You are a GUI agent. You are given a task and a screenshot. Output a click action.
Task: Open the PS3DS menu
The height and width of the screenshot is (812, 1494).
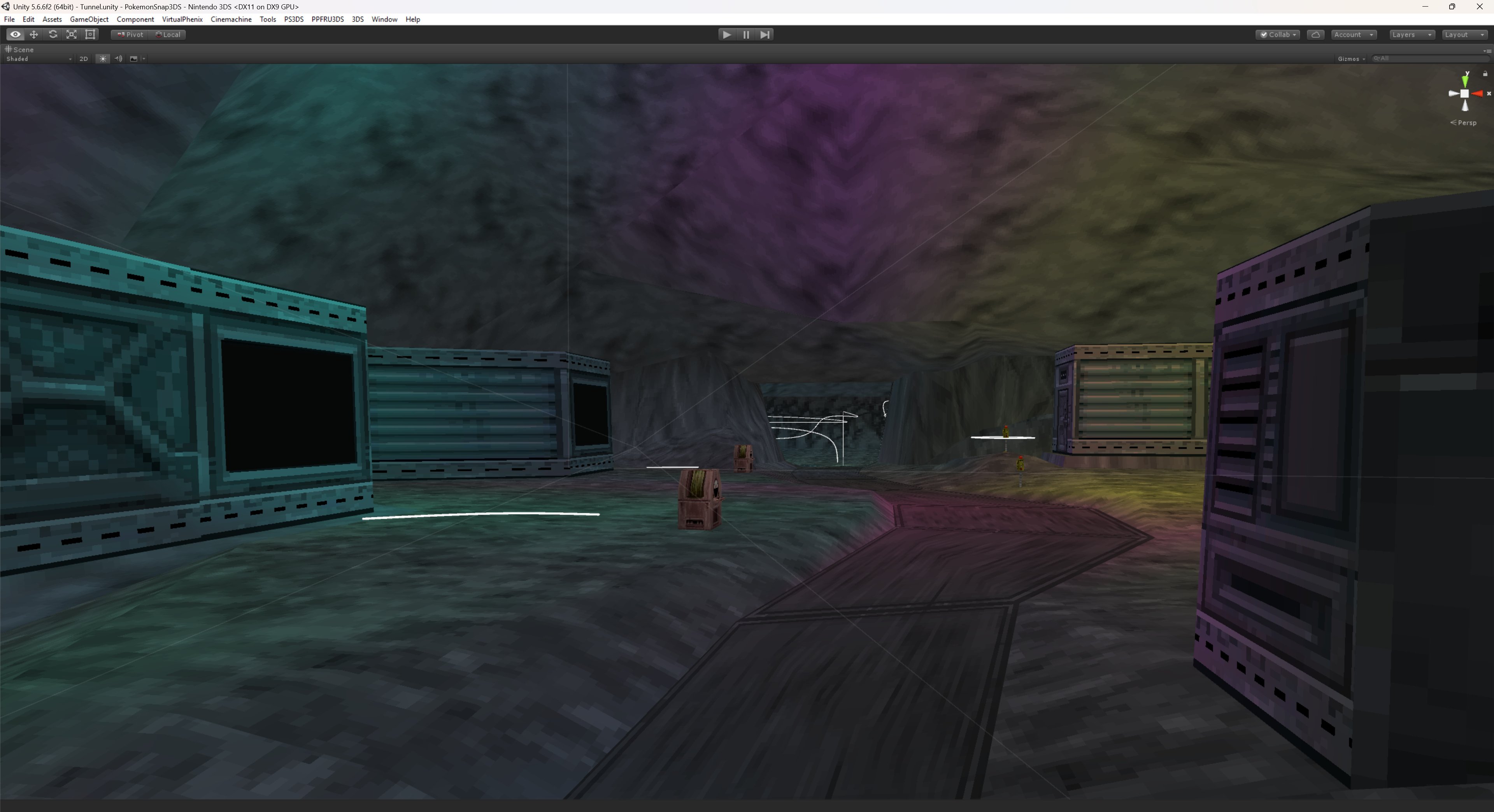(293, 19)
